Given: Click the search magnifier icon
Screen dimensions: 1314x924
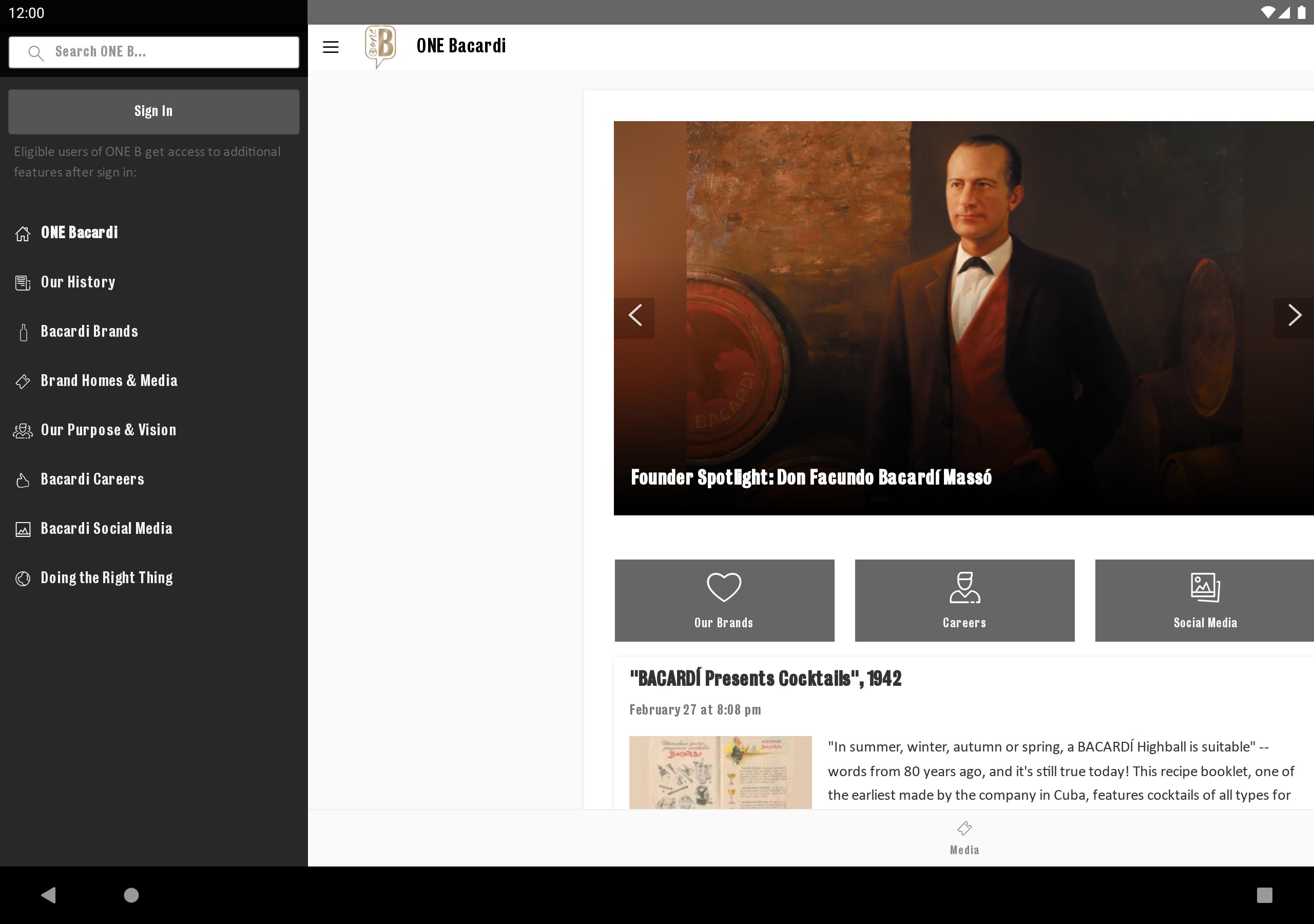Looking at the screenshot, I should coord(36,53).
